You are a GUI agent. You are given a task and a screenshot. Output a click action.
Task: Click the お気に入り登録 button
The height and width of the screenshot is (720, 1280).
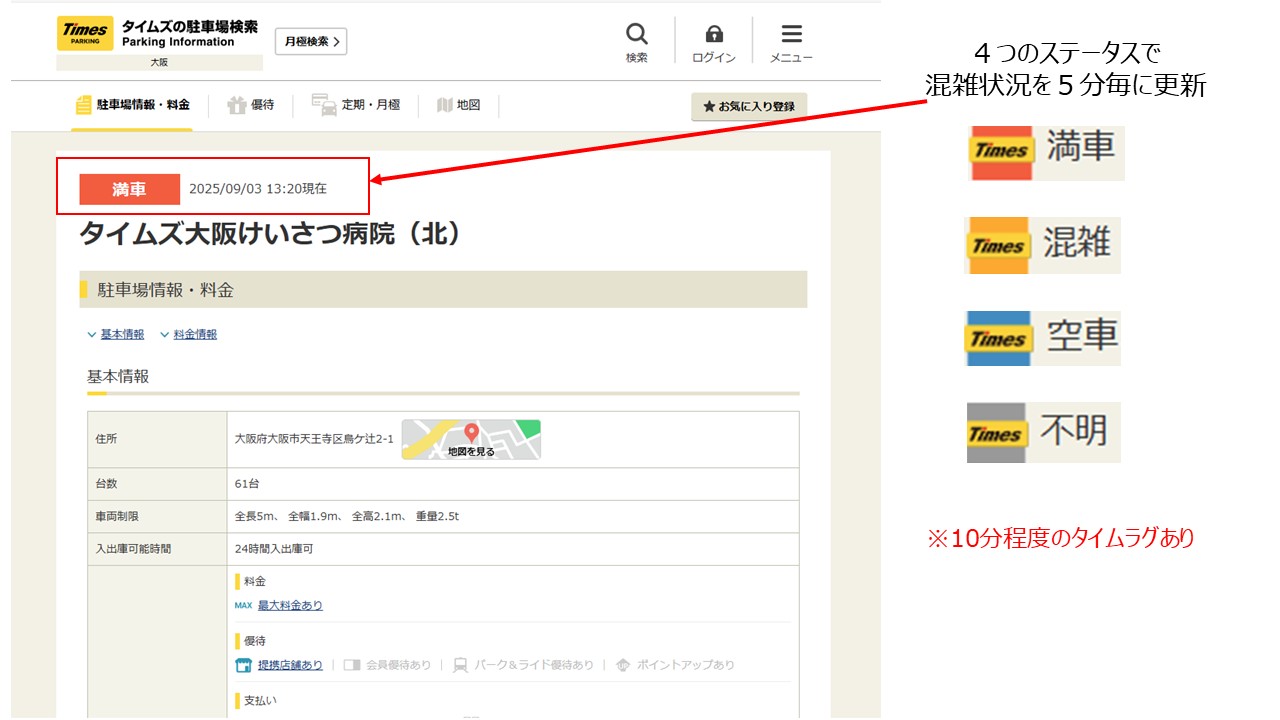pyautogui.click(x=749, y=106)
